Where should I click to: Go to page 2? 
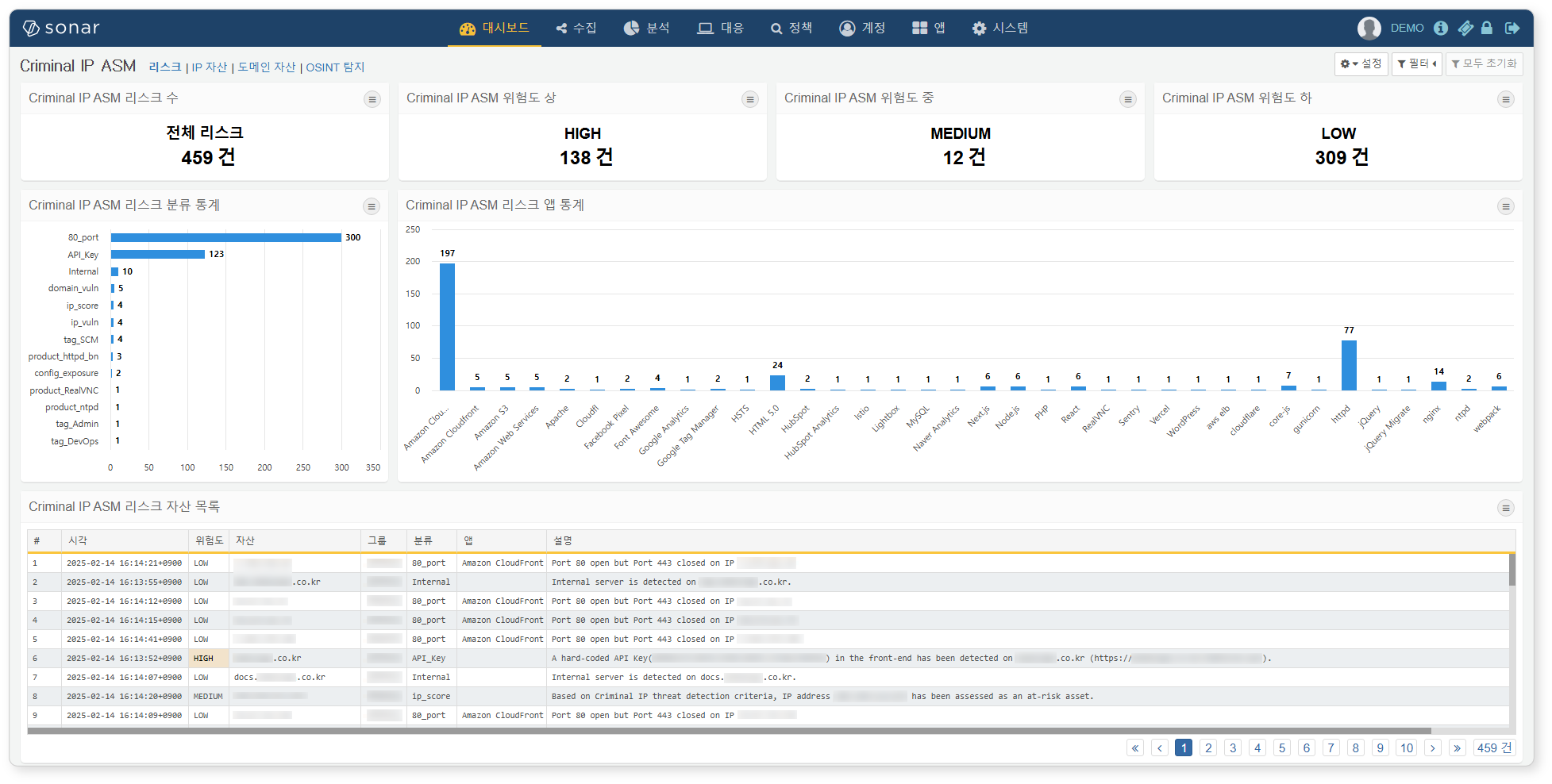(x=1208, y=748)
